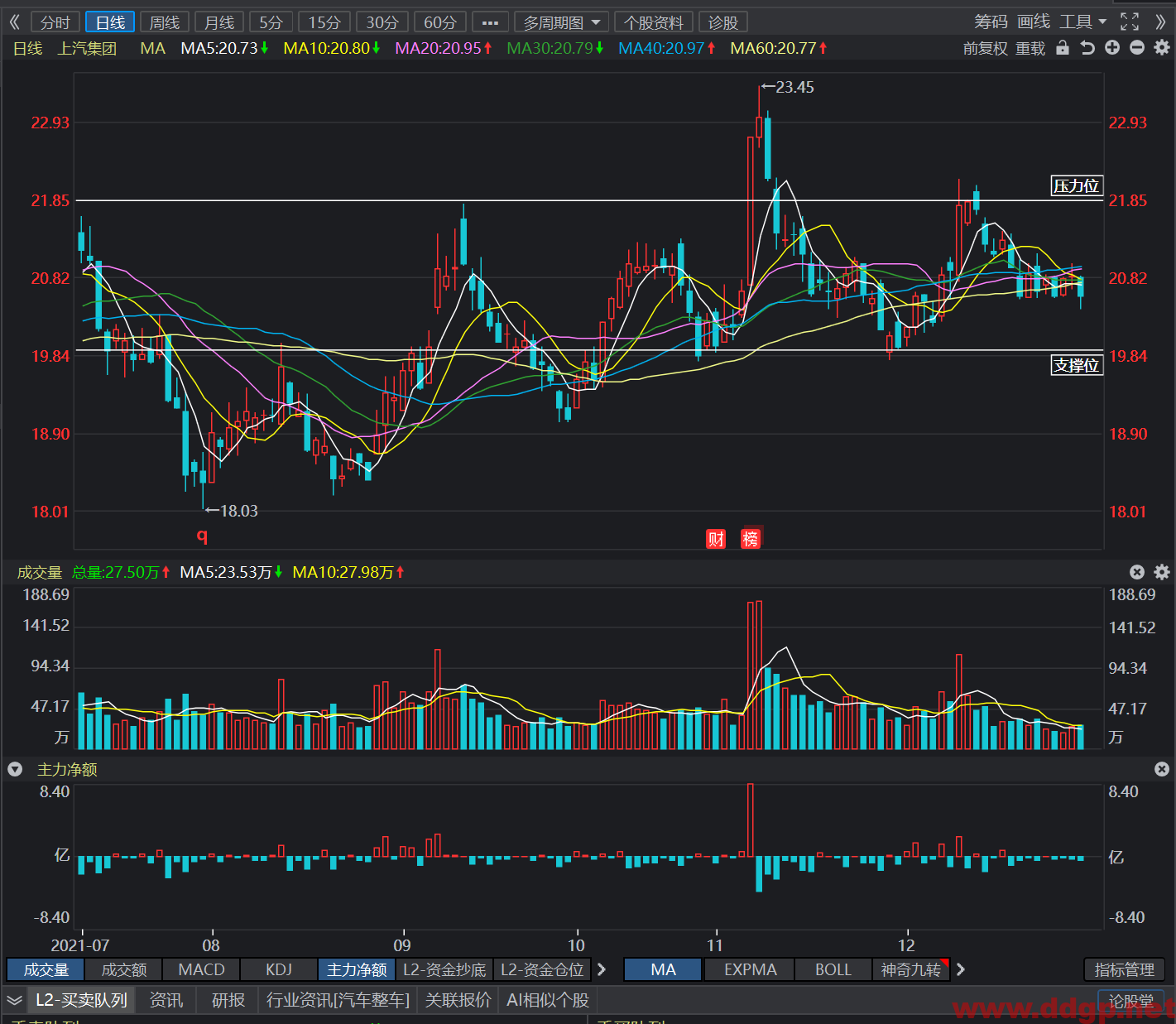The image size is (1176, 1024).
Task: Click the red 榜 marker on chart
Action: click(751, 539)
